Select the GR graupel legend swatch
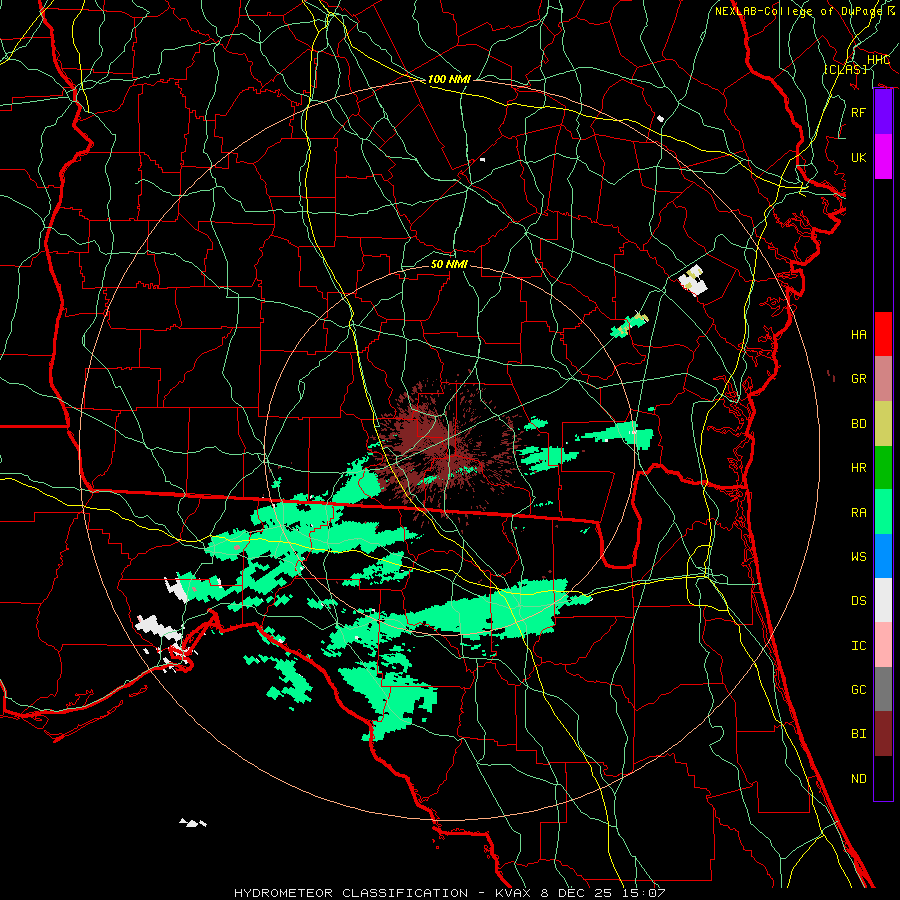 click(883, 378)
